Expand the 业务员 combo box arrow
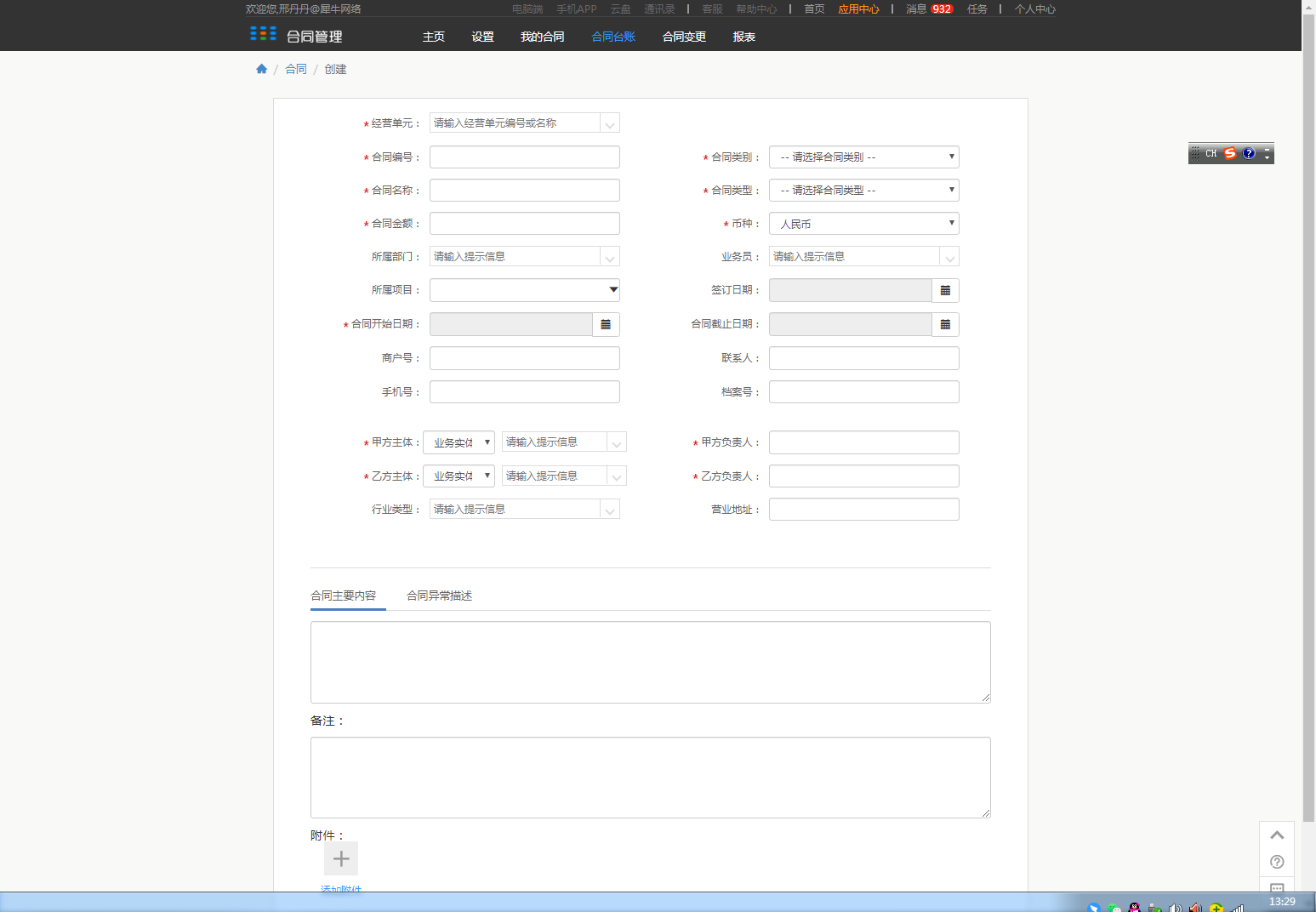Viewport: 1316px width, 912px height. tap(949, 257)
